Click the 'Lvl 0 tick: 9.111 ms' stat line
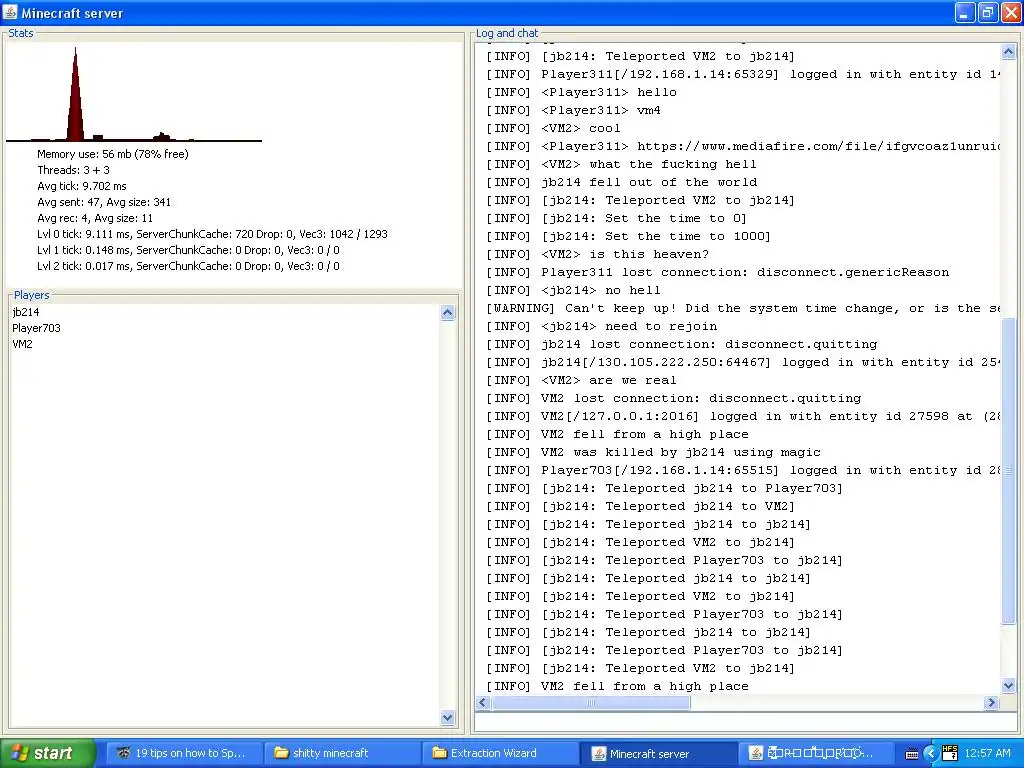The image size is (1024, 768). [212, 234]
